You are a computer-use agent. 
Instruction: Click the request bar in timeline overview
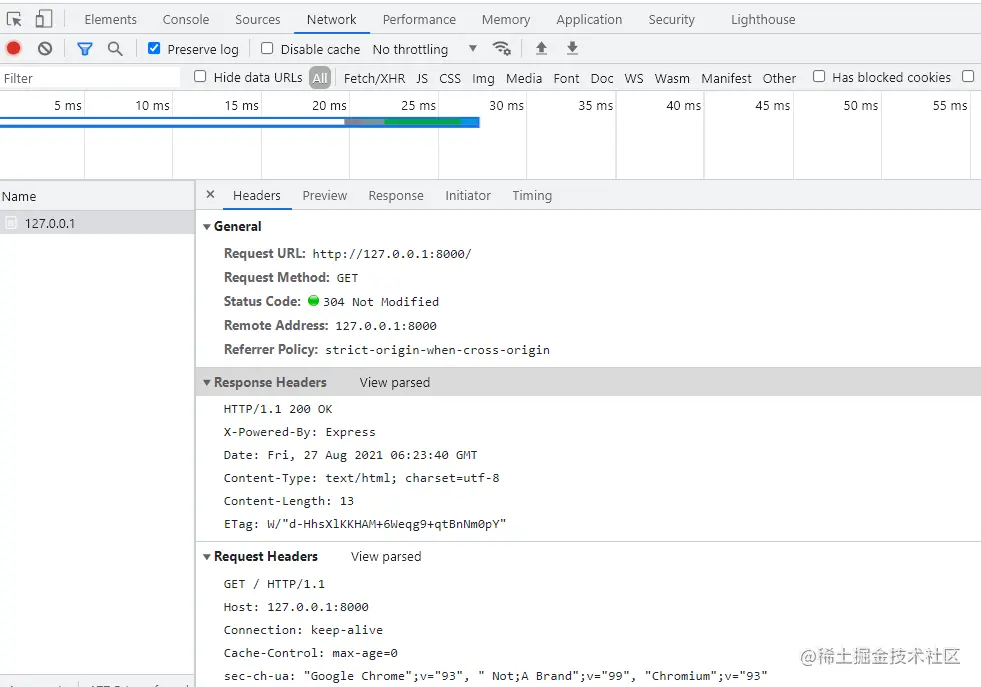(x=240, y=122)
